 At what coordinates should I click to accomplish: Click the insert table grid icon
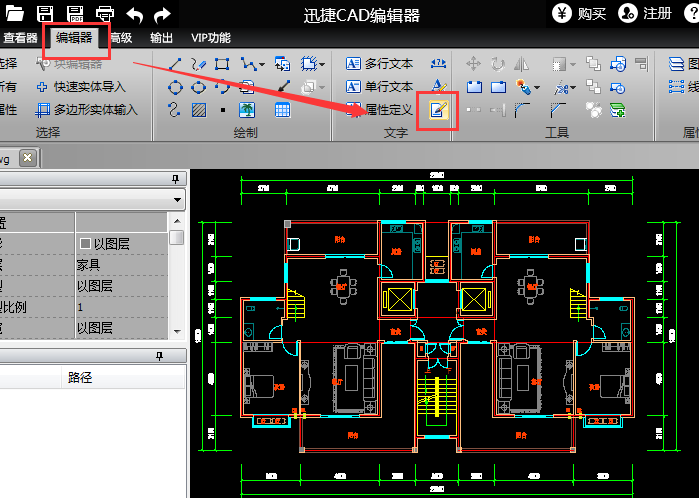pos(282,109)
